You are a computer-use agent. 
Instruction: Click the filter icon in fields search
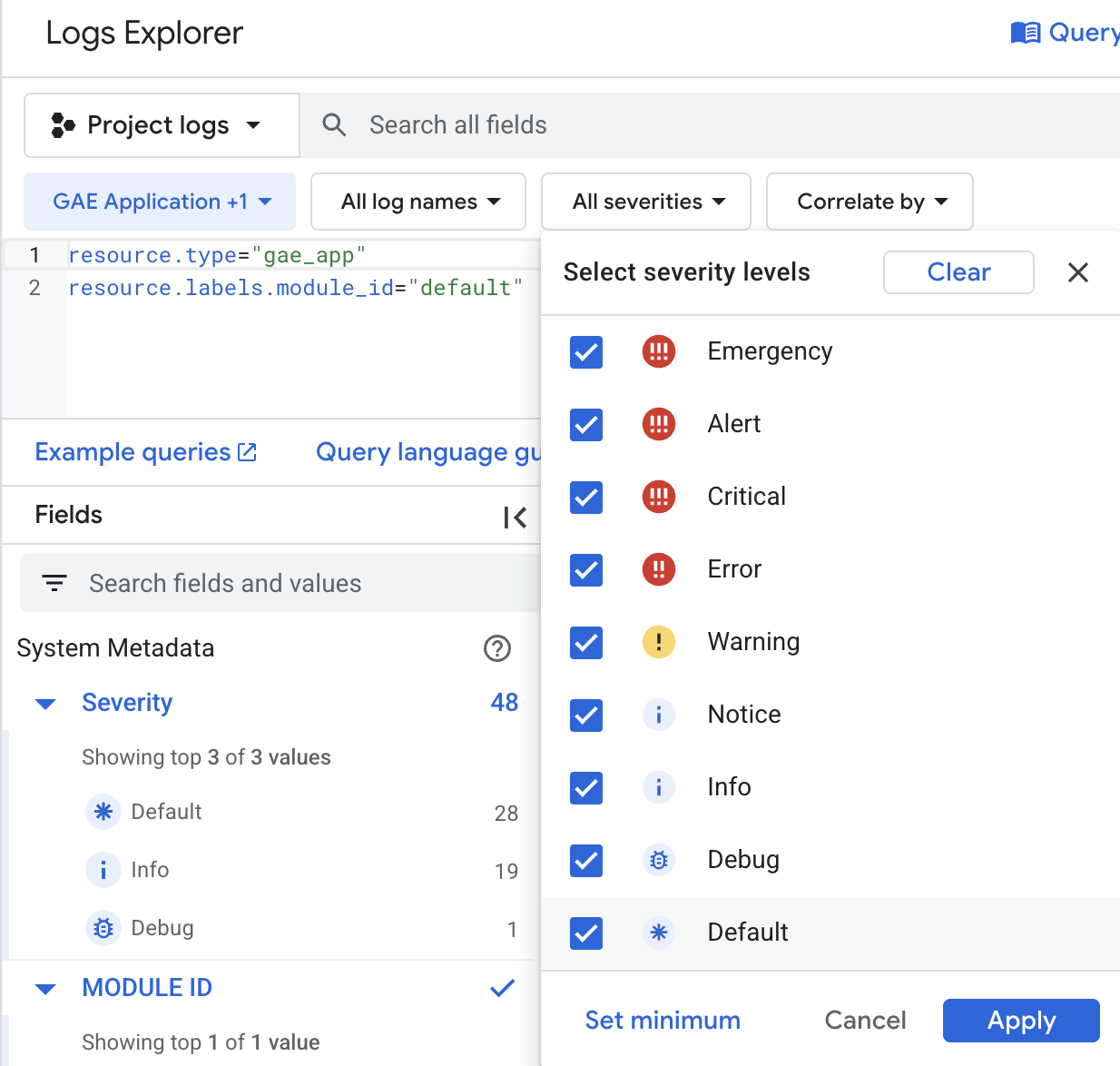pos(54,583)
